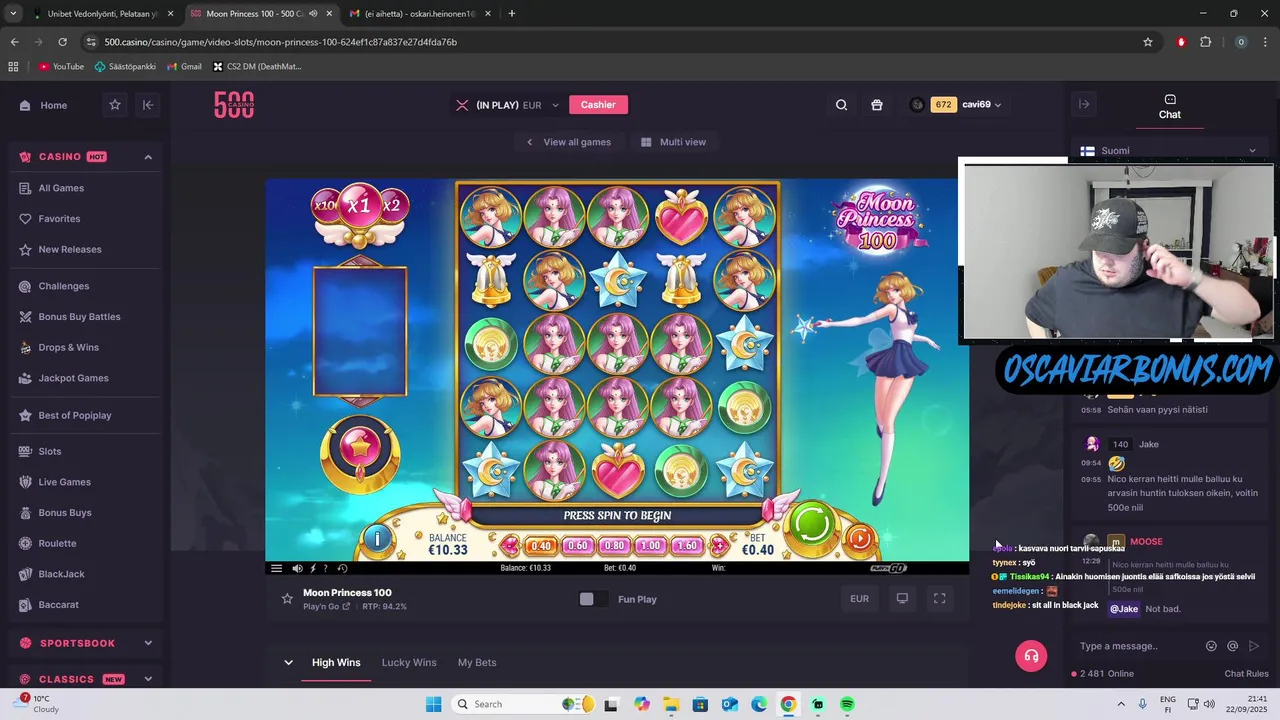Screen dimensions: 1280x720
Task: Select the 1.00 bet chip
Action: pos(650,546)
